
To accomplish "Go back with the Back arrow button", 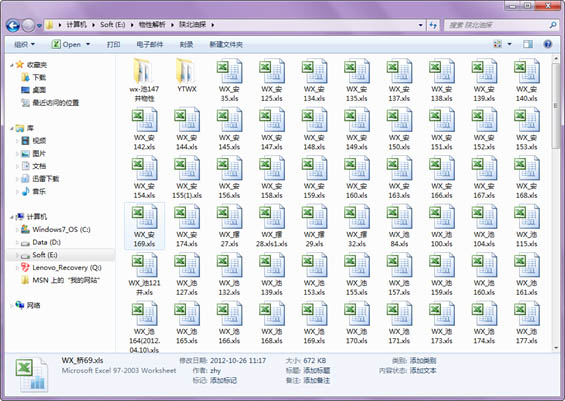I will 13,25.
